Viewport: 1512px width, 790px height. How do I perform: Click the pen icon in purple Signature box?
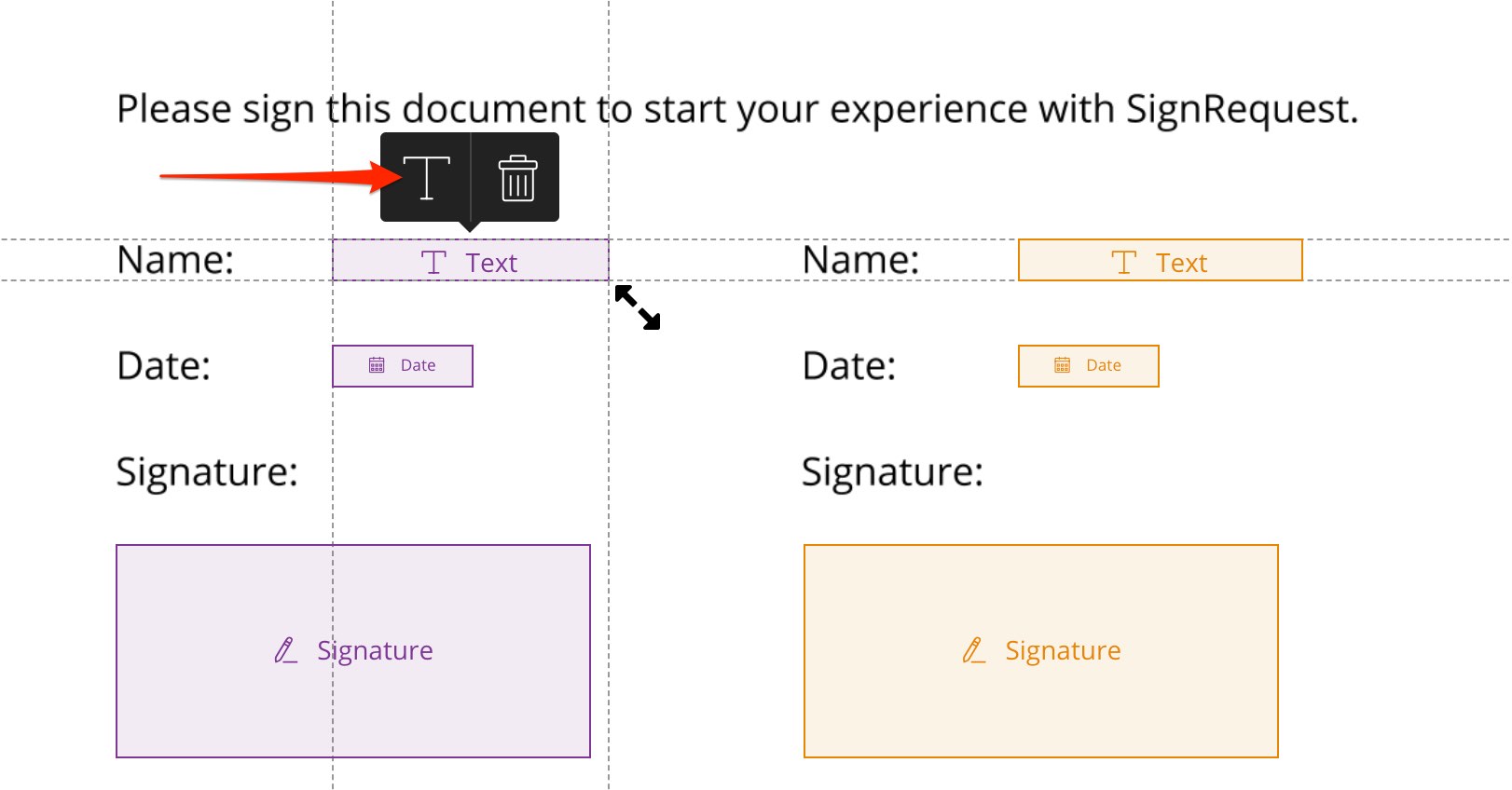[286, 650]
